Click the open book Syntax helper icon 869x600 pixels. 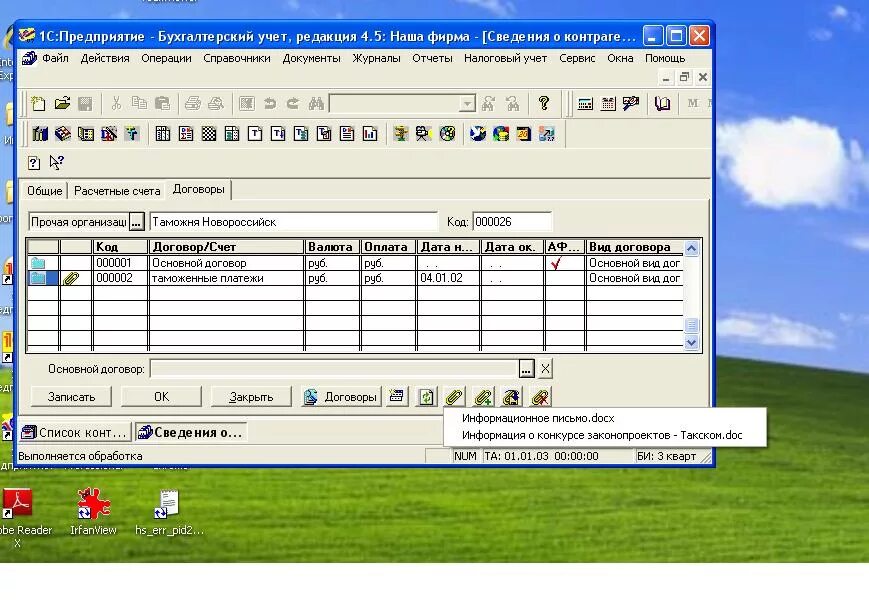tap(662, 104)
